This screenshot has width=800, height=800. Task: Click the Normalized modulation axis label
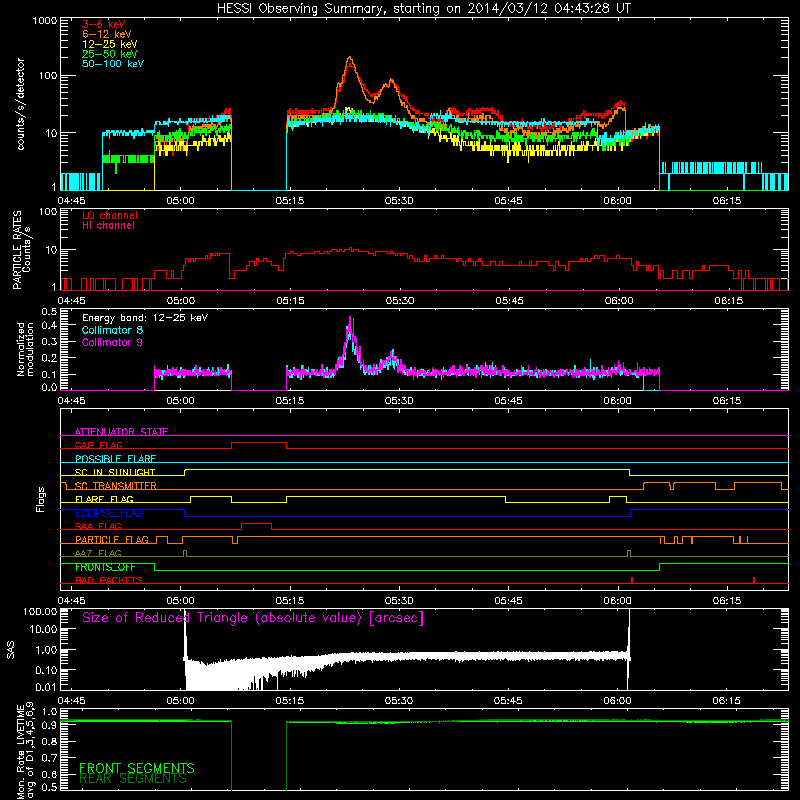point(24,349)
